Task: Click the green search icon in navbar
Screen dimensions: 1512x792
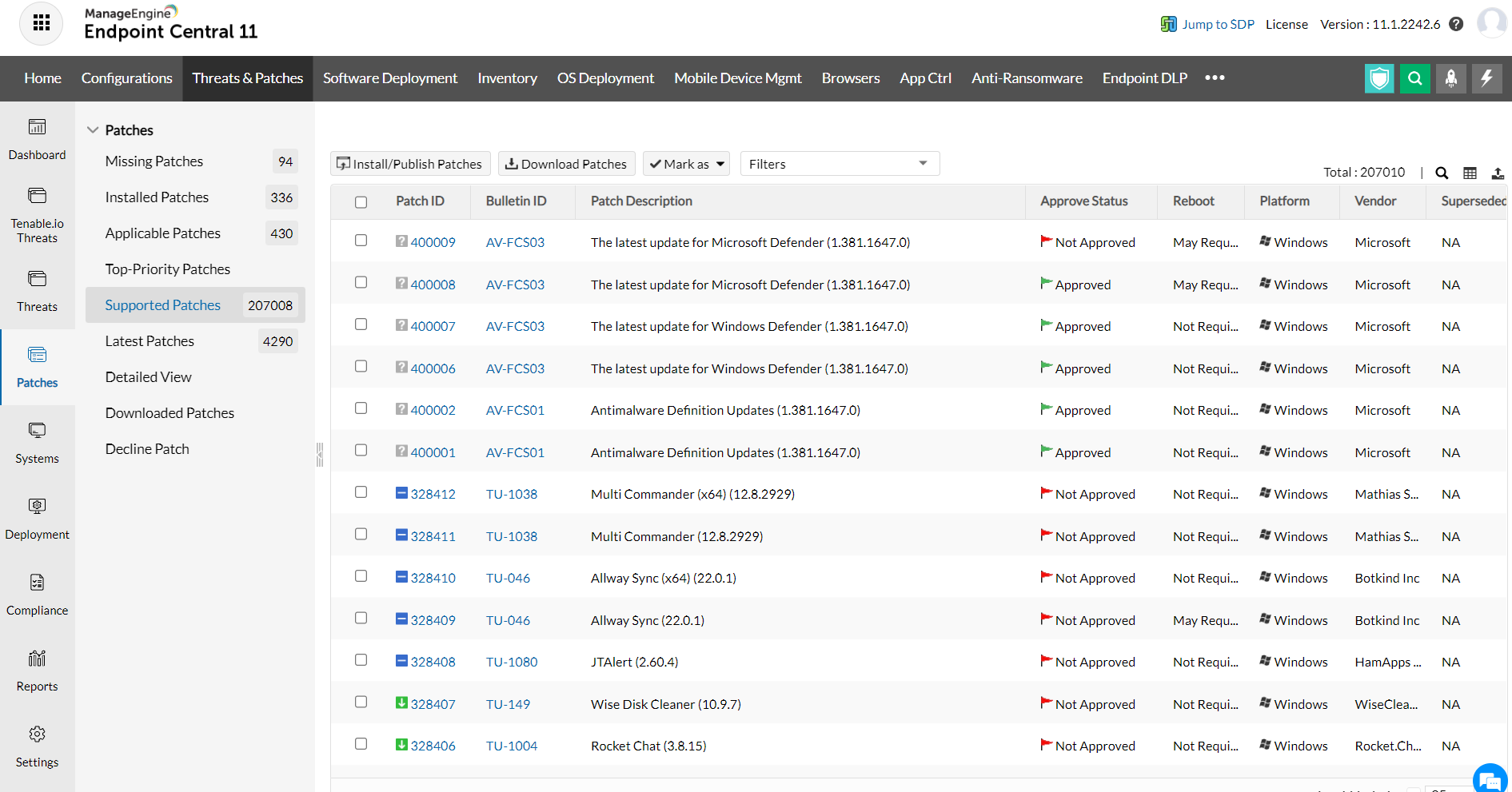Action: click(x=1414, y=78)
